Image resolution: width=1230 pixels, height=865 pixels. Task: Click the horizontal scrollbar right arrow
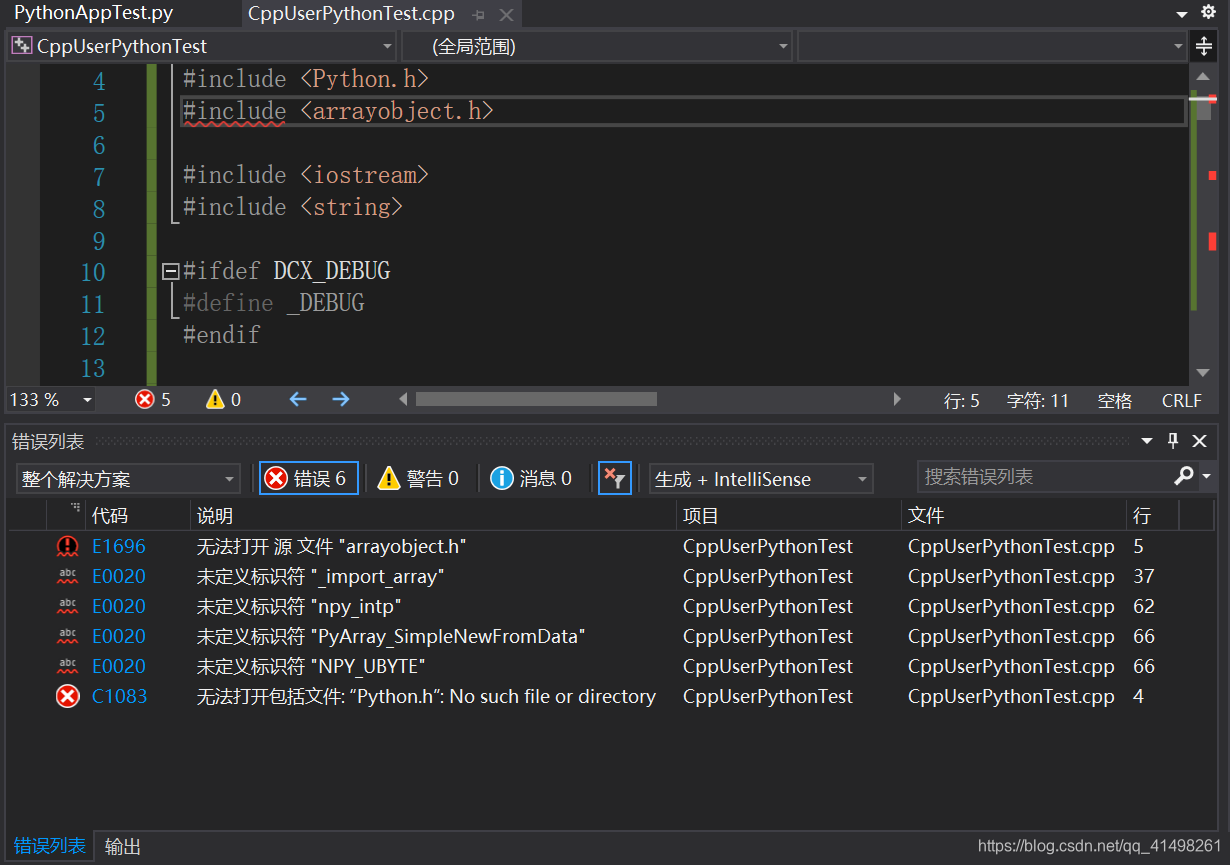click(x=897, y=399)
